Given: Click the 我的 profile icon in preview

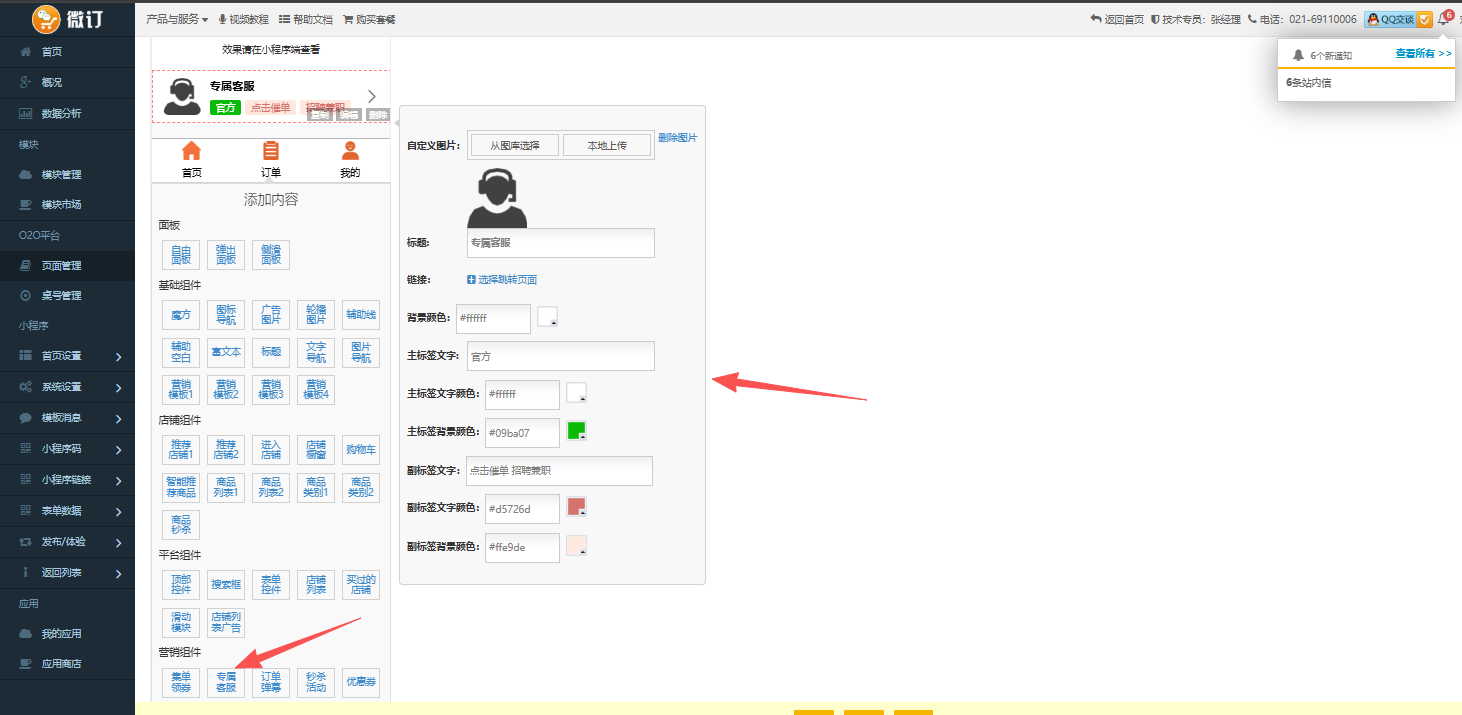Looking at the screenshot, I should coord(349,151).
